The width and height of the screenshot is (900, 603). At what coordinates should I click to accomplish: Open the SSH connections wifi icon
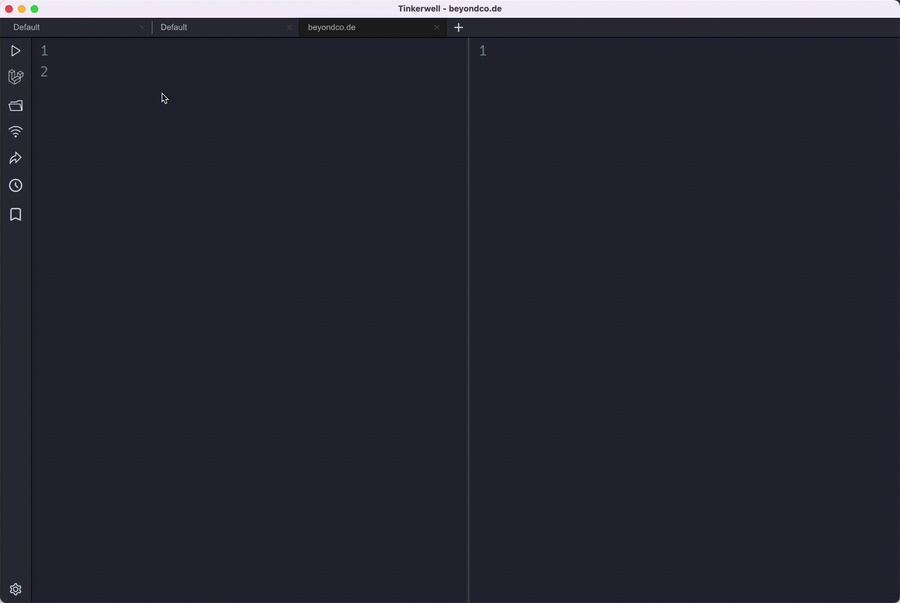[x=16, y=131]
